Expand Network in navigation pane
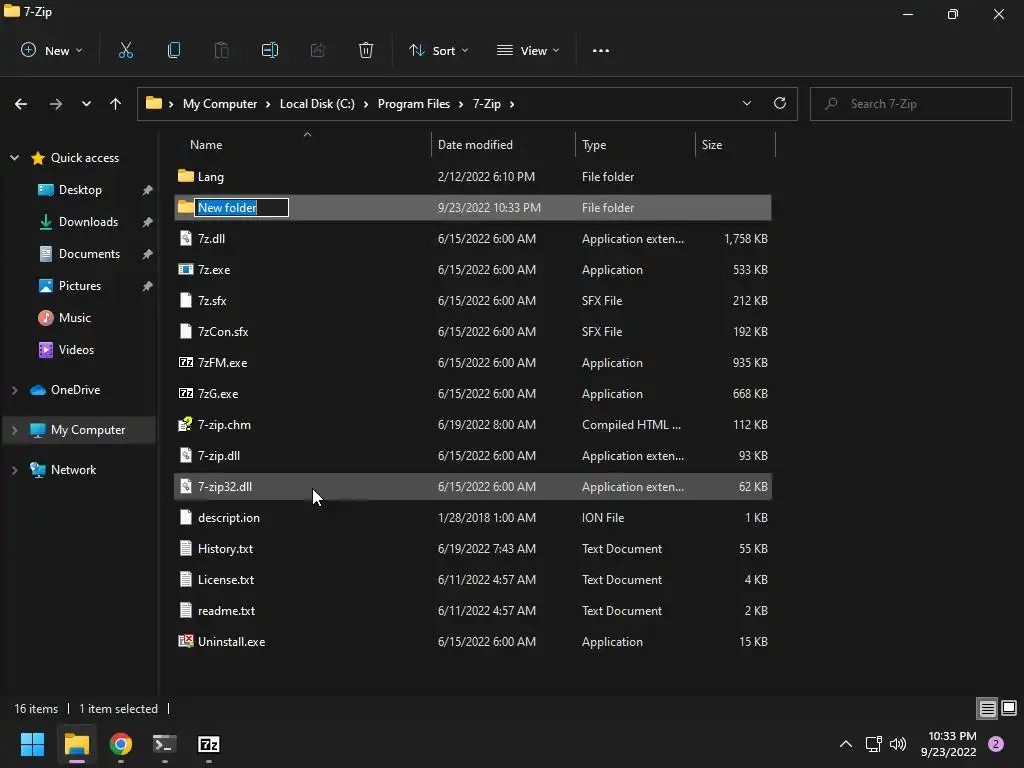The image size is (1024, 768). click(x=14, y=470)
